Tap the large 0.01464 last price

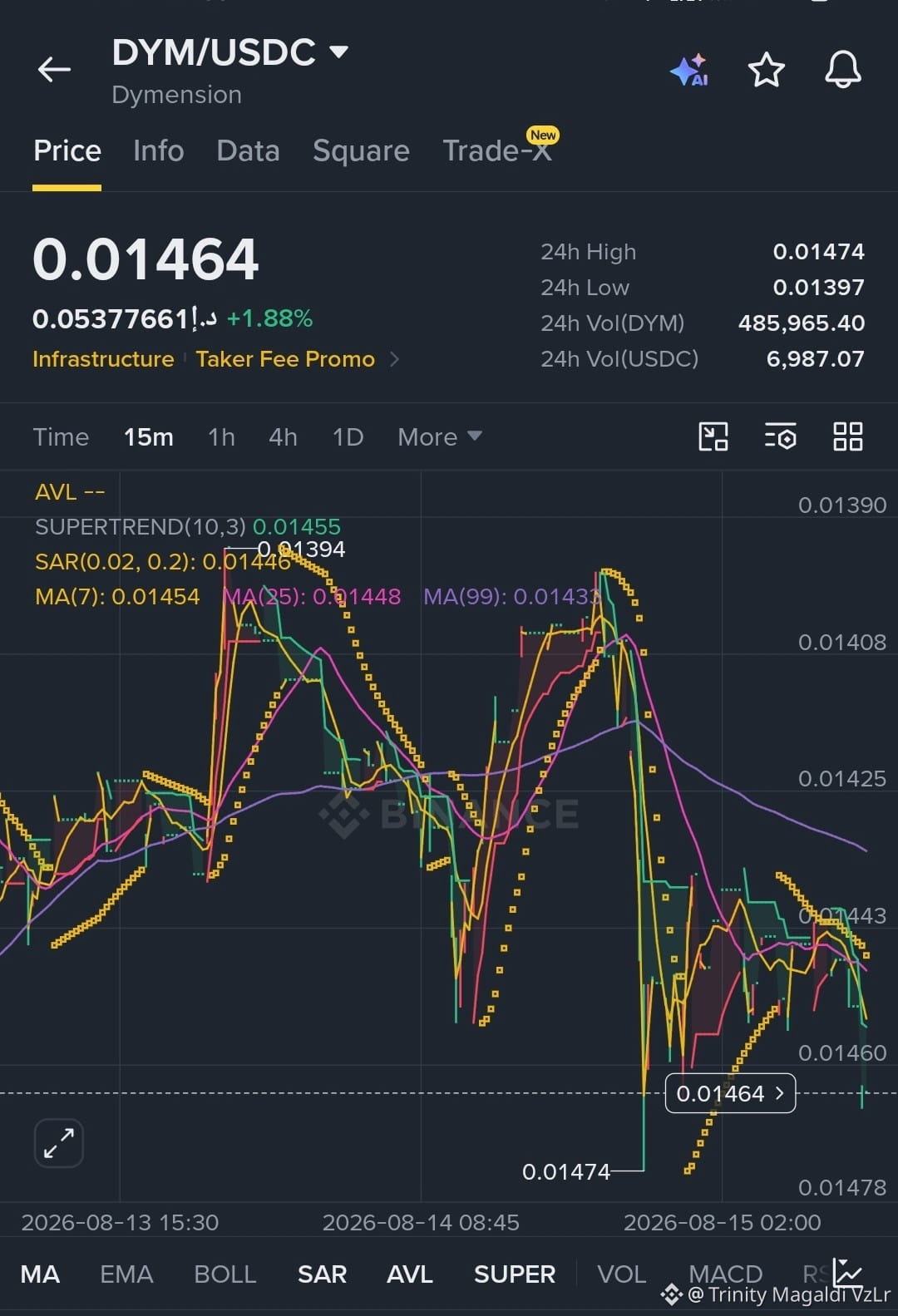coord(146,259)
